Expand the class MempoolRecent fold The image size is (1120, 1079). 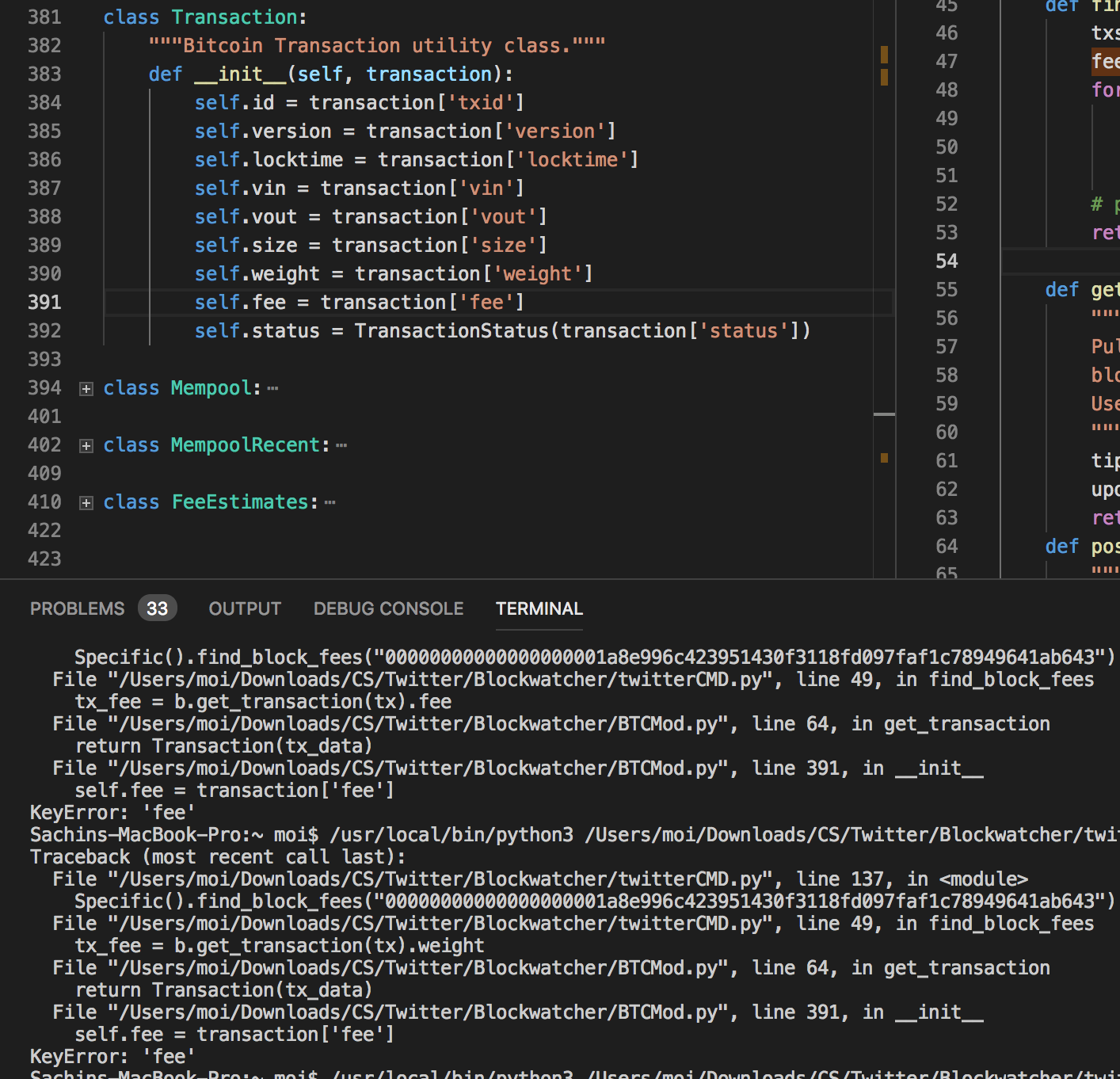pyautogui.click(x=86, y=444)
